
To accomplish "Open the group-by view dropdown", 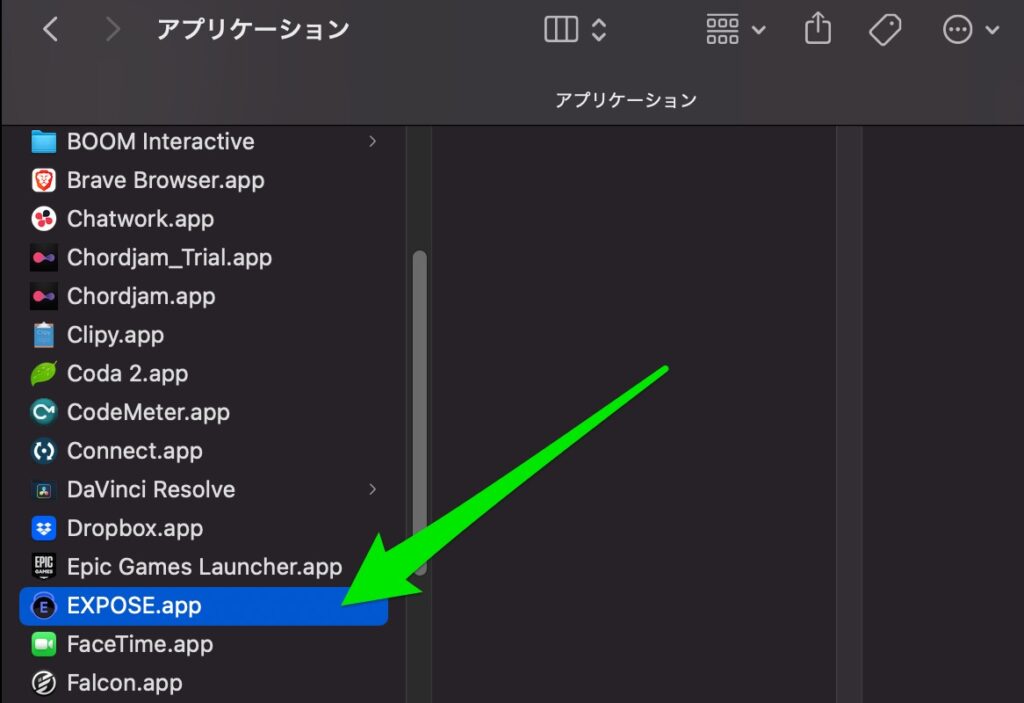I will tap(735, 30).
